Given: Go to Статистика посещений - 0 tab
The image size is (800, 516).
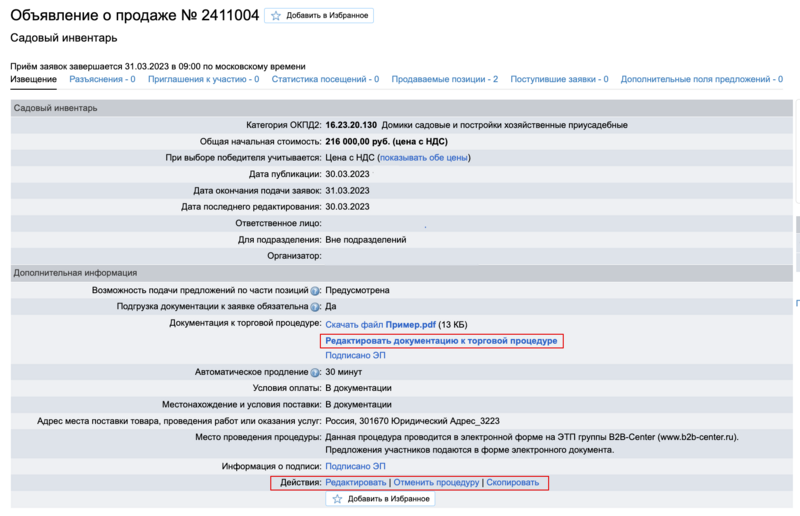Looking at the screenshot, I should coord(325,79).
